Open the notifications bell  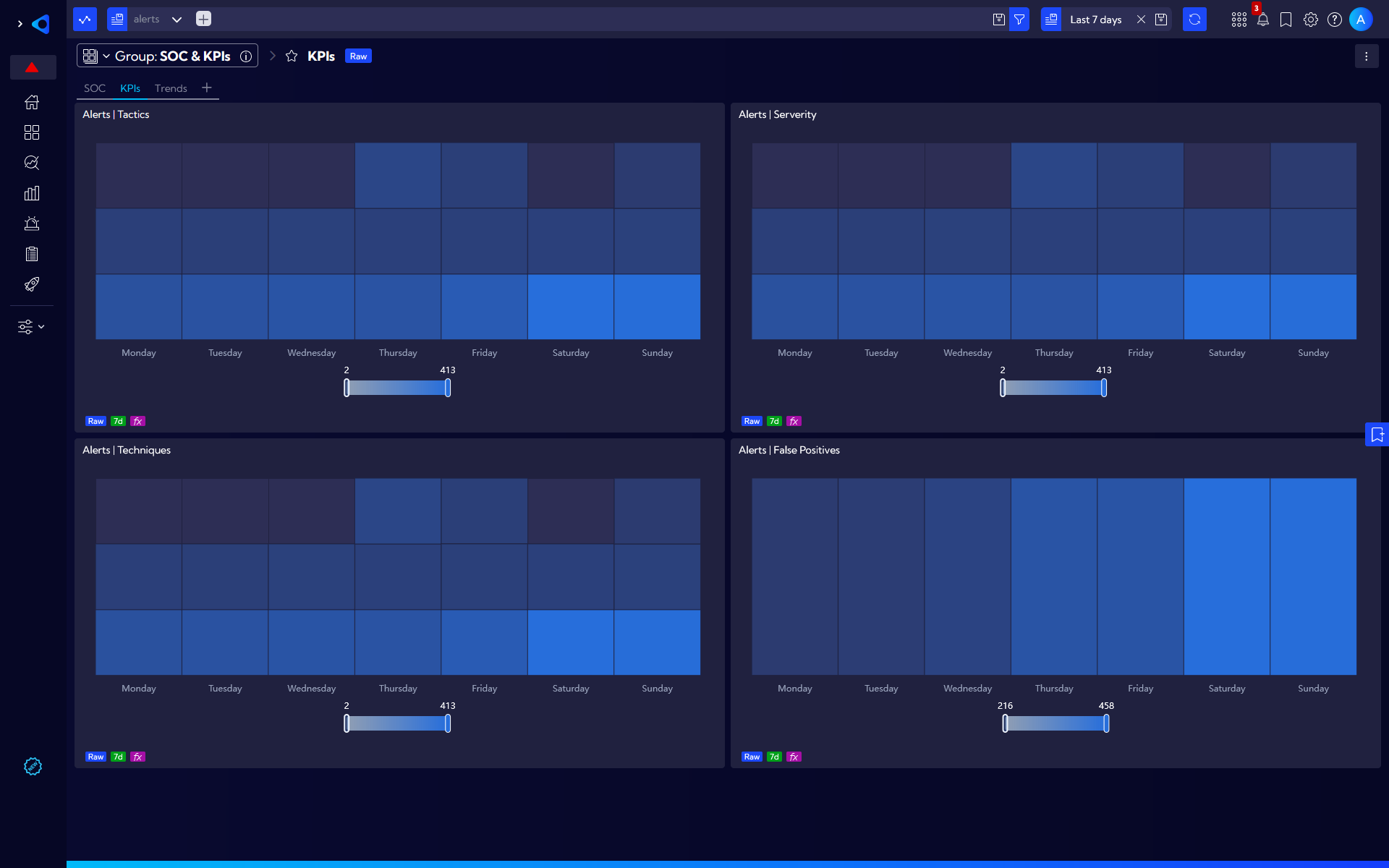[x=1262, y=20]
